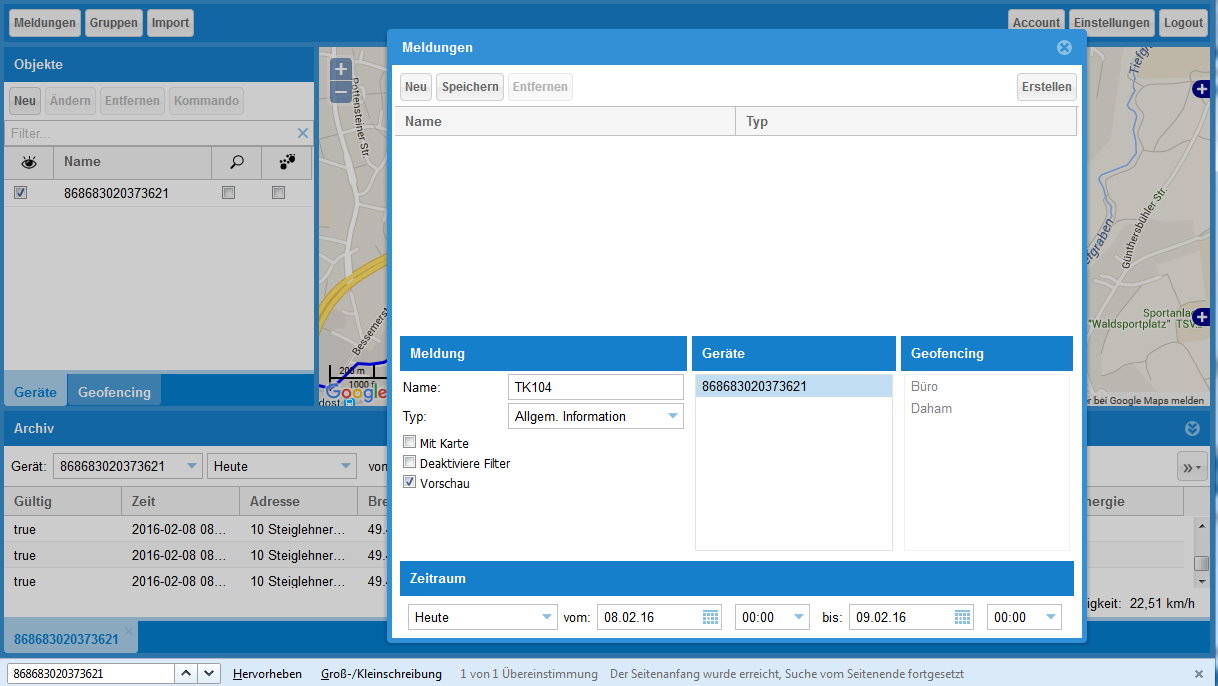Viewport: 1218px width, 686px height.
Task: Click the Filter input field in Objekte panel
Action: [150, 132]
